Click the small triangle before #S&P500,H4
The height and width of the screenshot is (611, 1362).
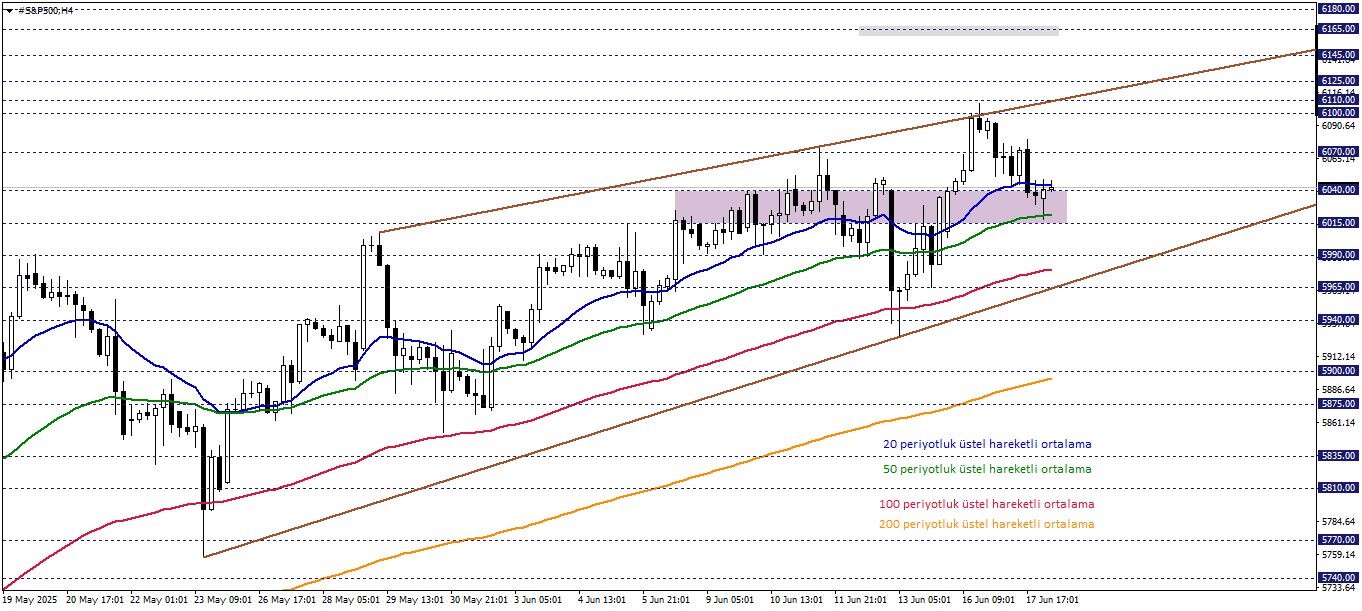8,10
